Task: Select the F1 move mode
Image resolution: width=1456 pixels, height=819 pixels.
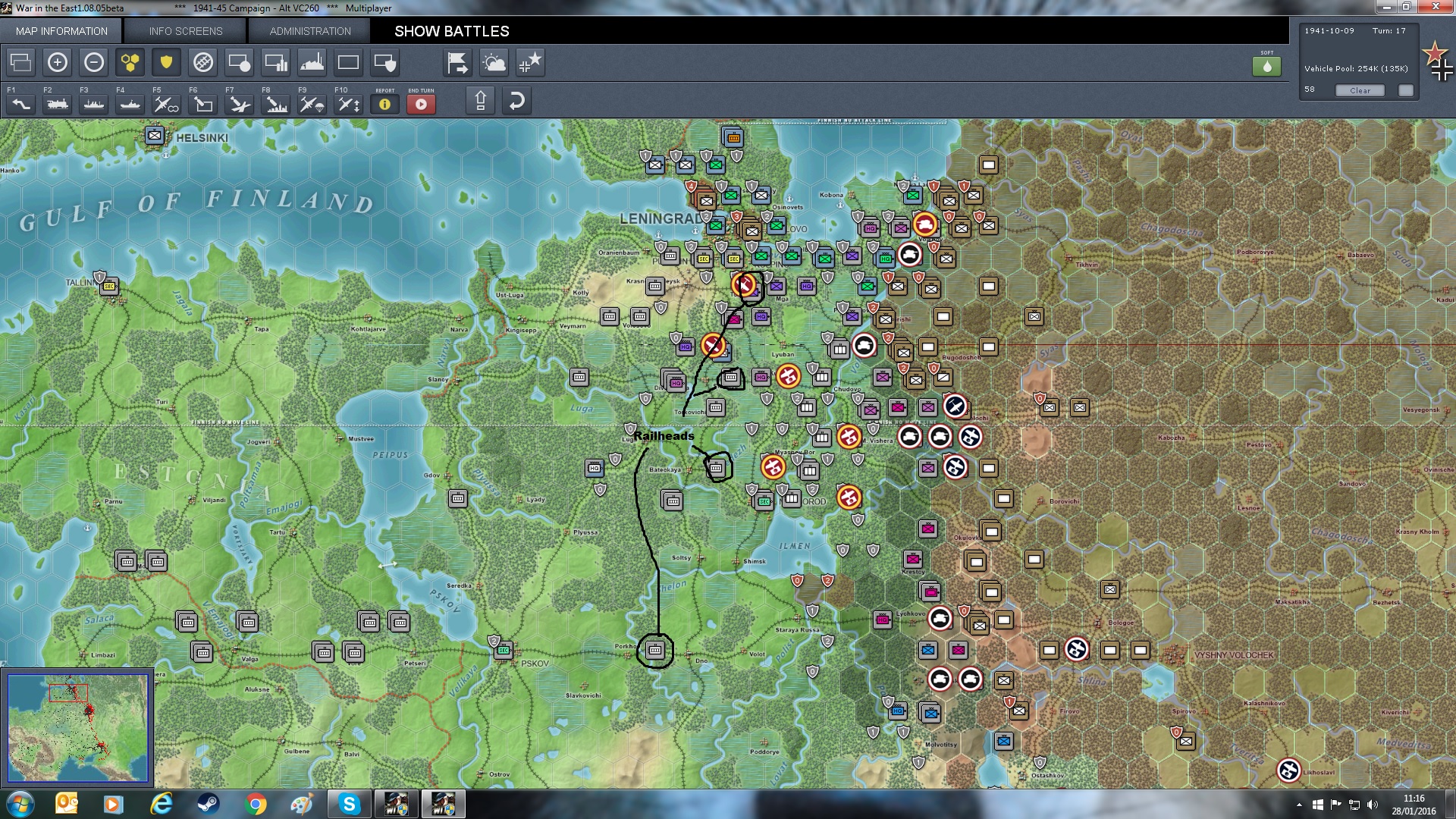Action: click(x=21, y=104)
